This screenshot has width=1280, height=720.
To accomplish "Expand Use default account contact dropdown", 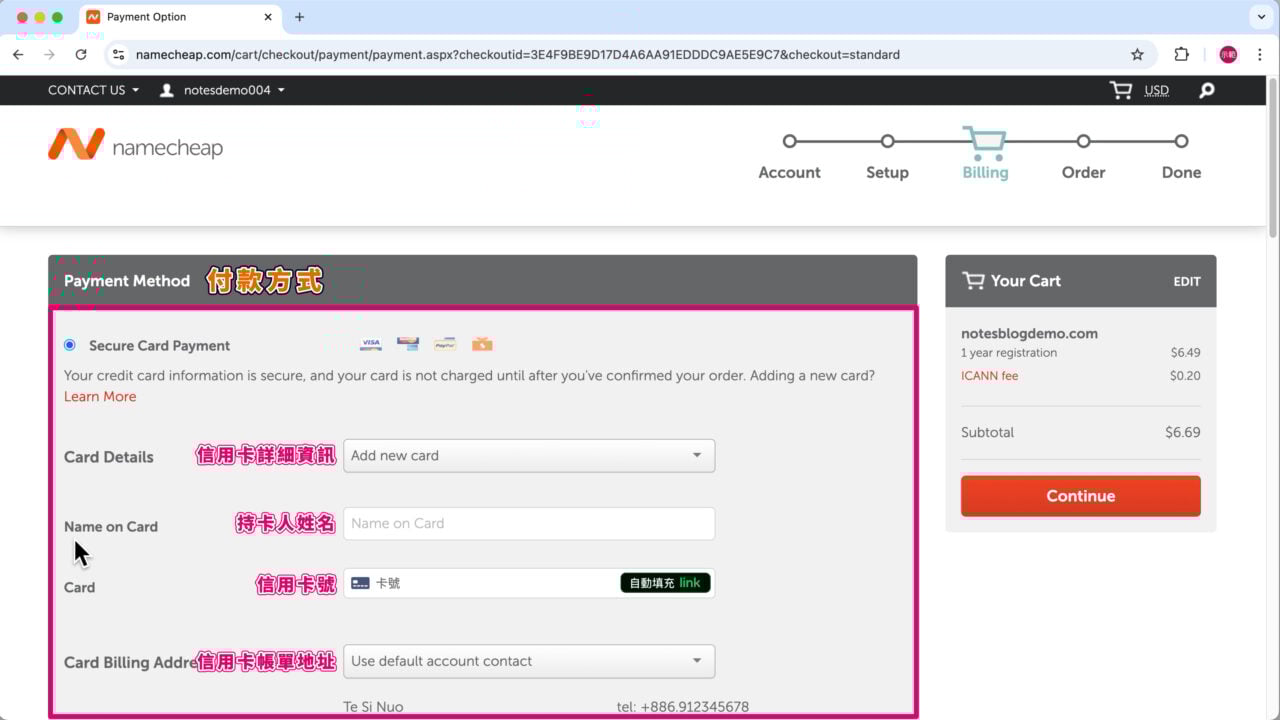I will click(x=528, y=661).
